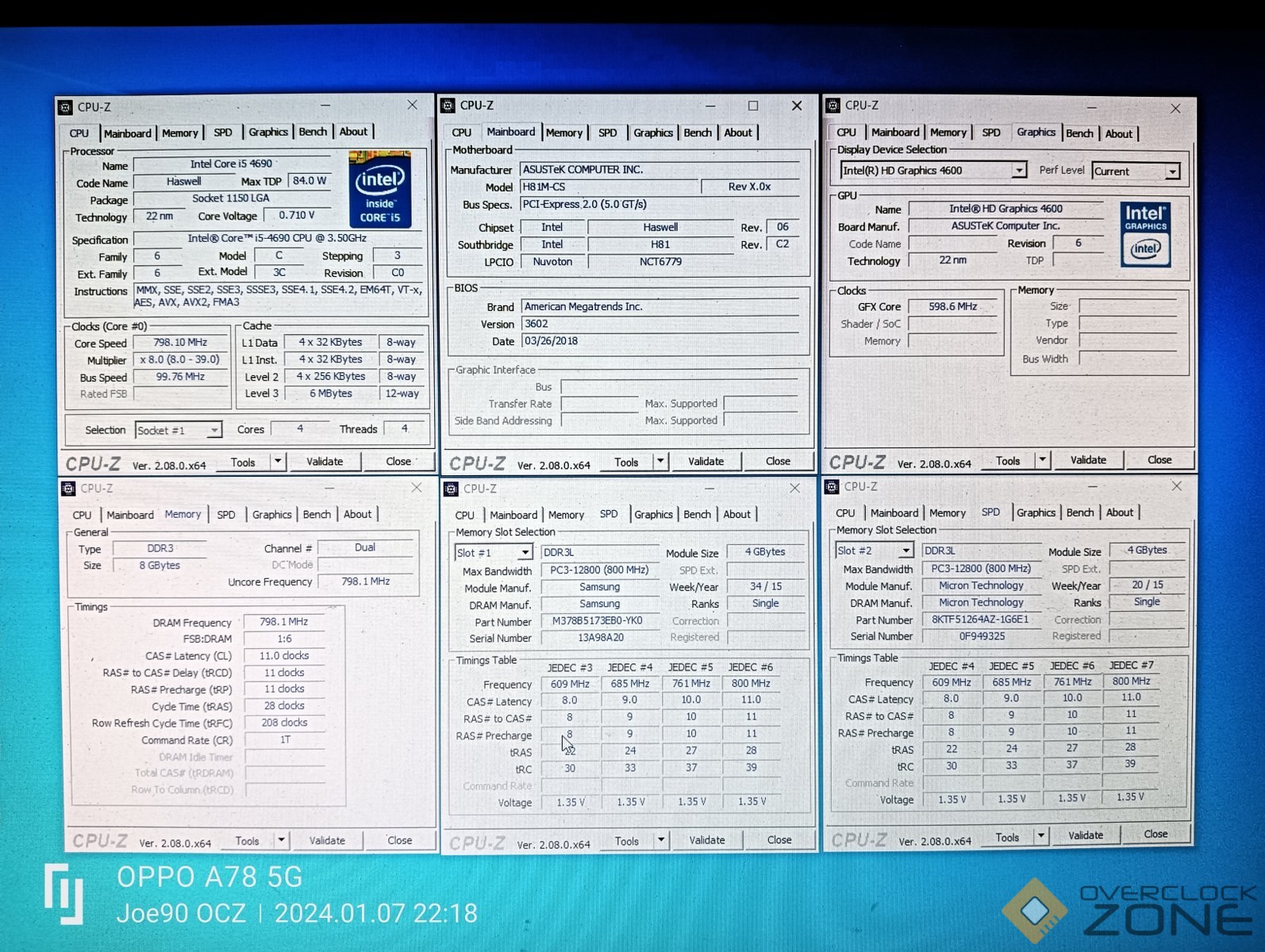Expand the Tools arrow in the Slot #1 SPD window

pyautogui.click(x=660, y=840)
